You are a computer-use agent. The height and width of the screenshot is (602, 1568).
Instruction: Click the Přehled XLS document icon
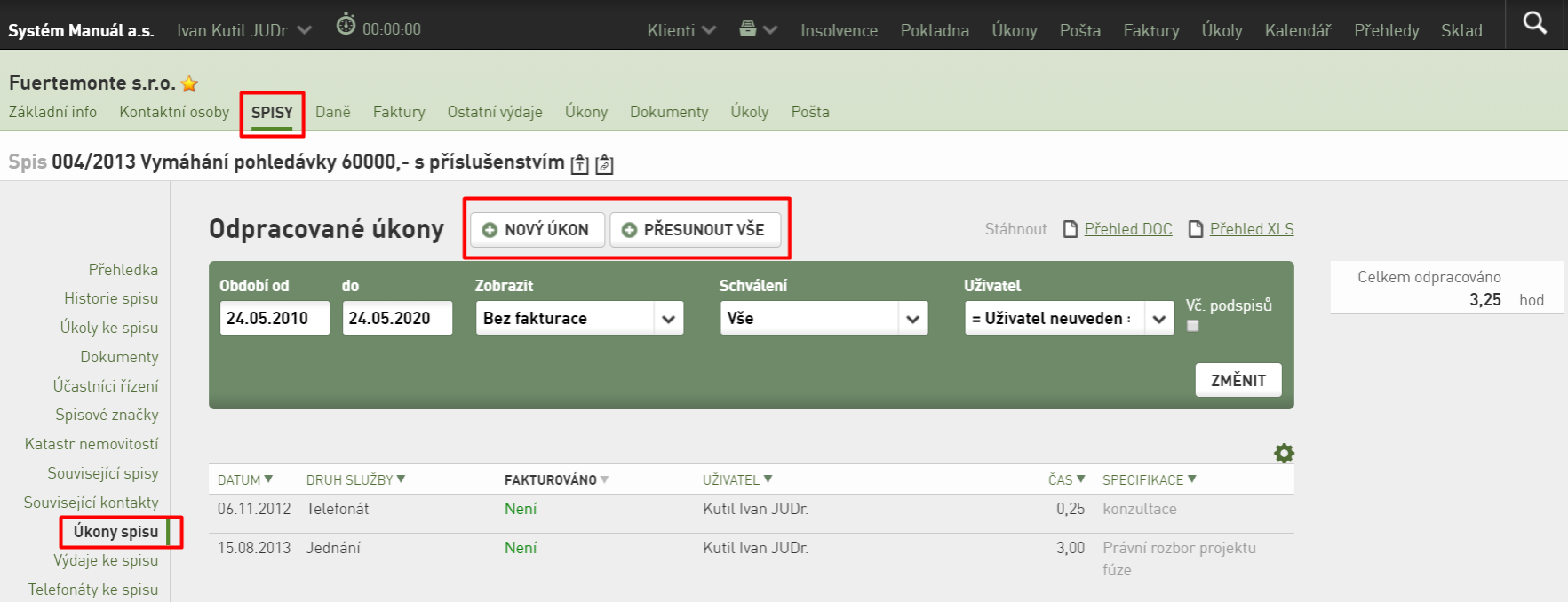pos(1196,229)
